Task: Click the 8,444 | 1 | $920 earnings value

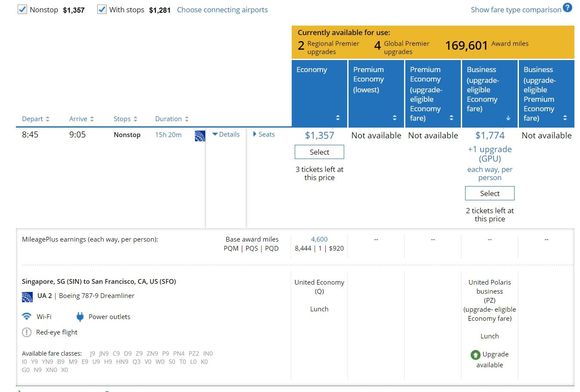Action: (319, 249)
